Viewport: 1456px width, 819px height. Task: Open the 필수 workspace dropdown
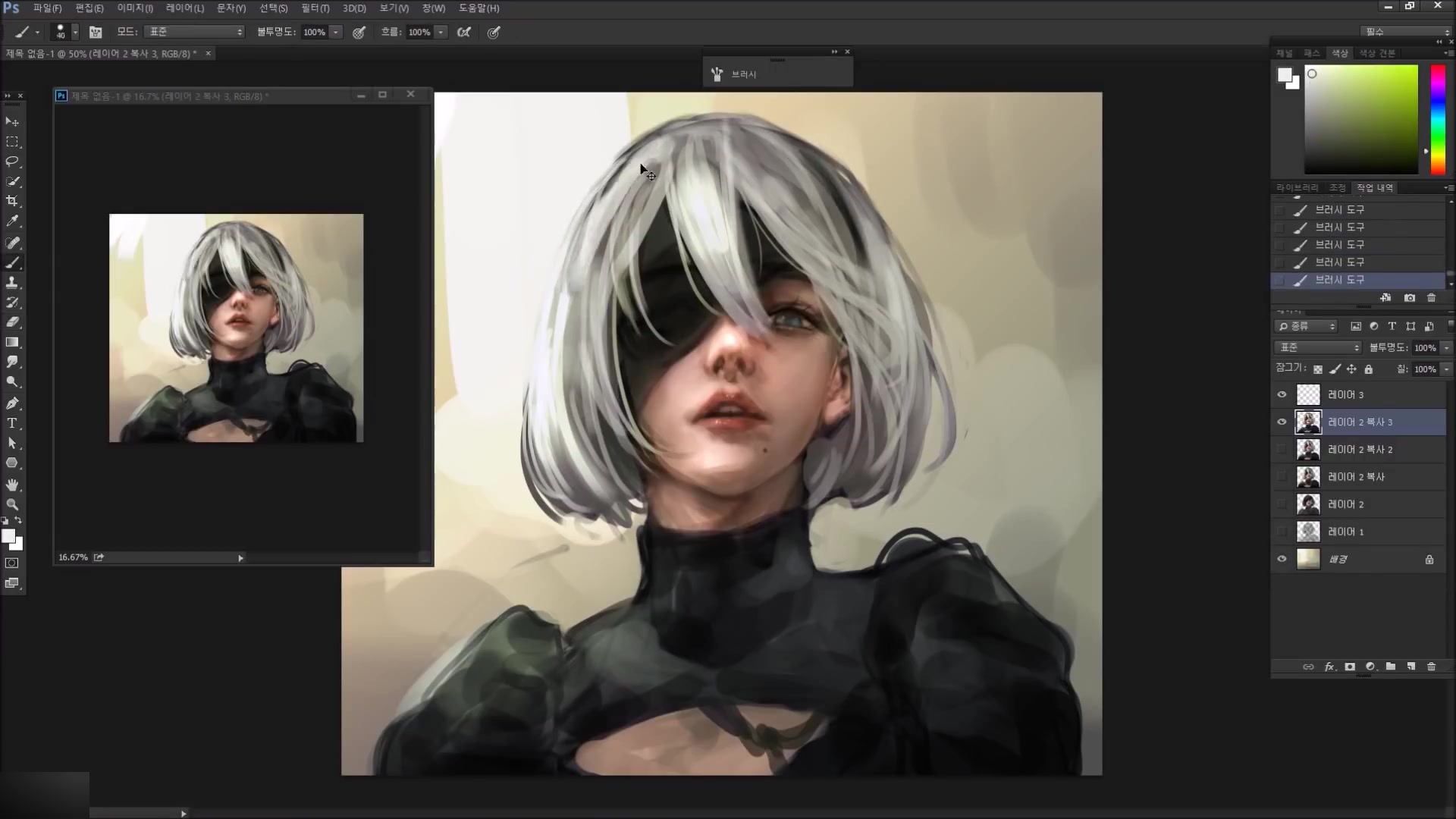click(x=1405, y=32)
